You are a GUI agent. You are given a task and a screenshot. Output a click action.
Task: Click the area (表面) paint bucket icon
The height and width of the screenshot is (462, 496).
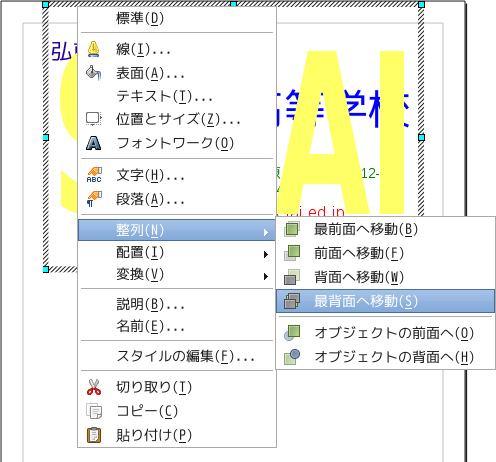click(x=94, y=73)
